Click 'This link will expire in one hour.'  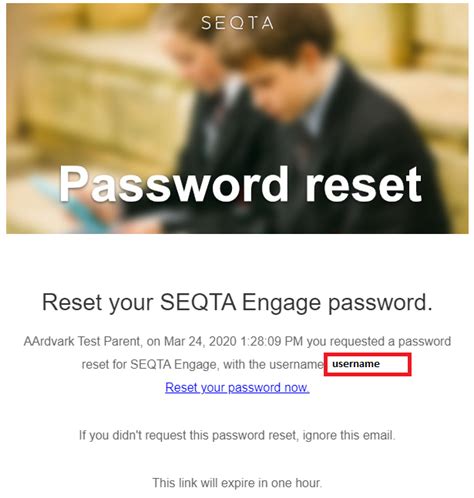point(237,483)
